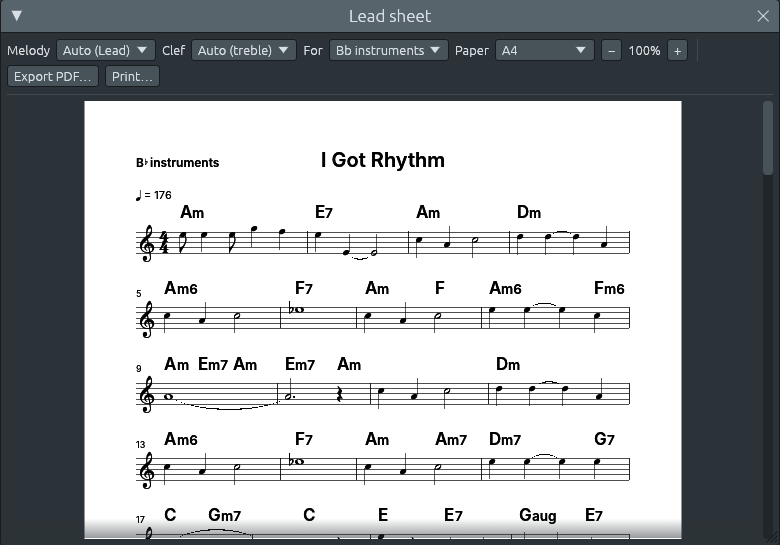
Task: Click the 100% zoom value
Action: pyautogui.click(x=644, y=51)
